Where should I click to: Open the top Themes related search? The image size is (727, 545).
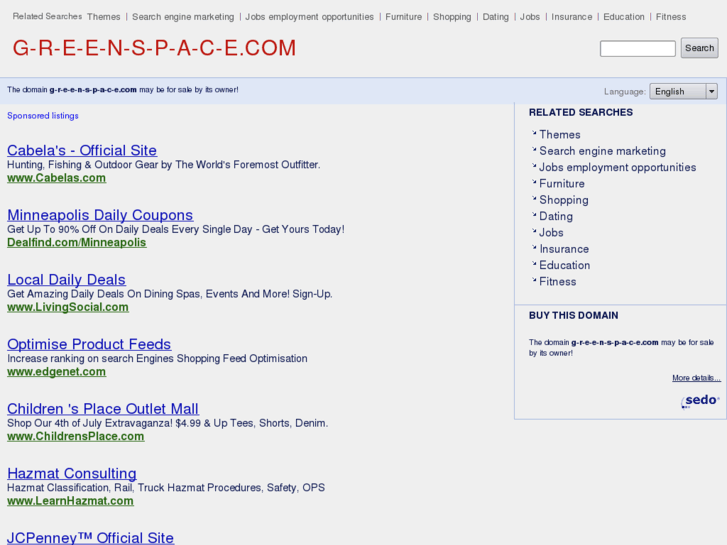103,17
